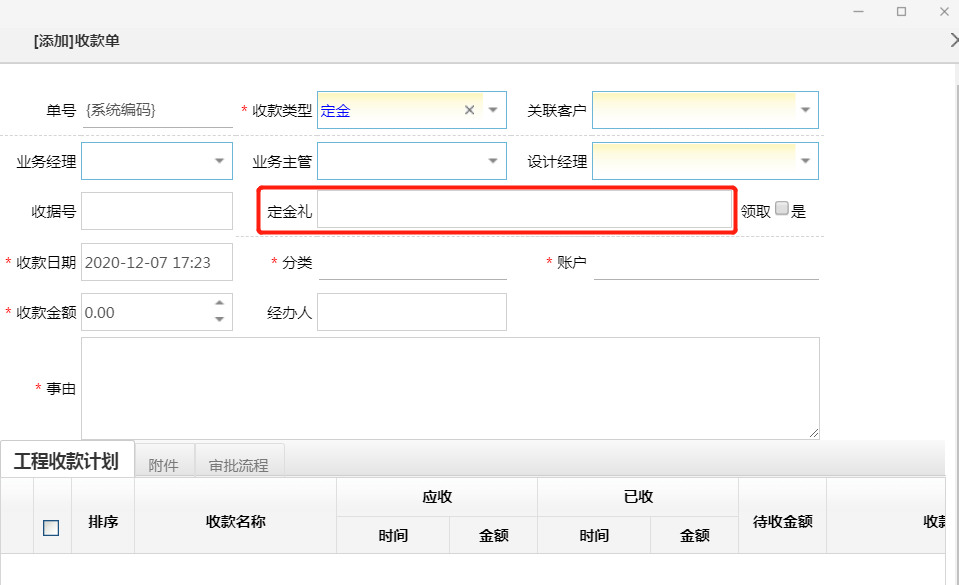Open the 业务经理 dropdown

tap(220, 161)
